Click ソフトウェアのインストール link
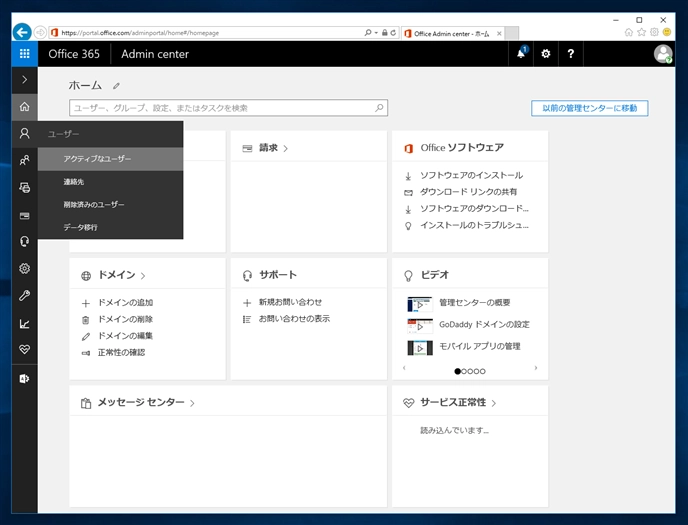Image resolution: width=688 pixels, height=525 pixels. pos(471,175)
